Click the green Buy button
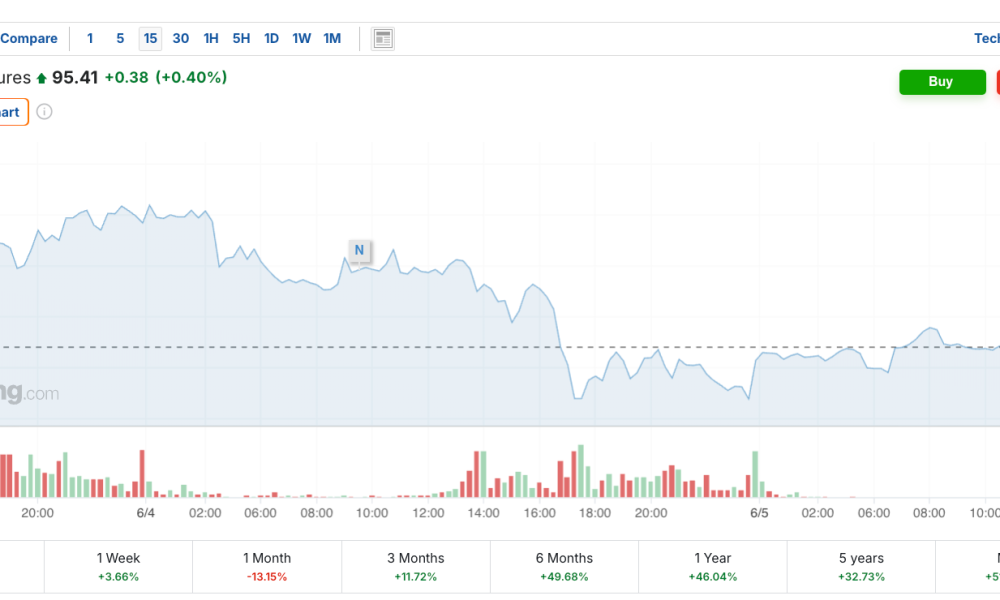1000x600 pixels. click(942, 82)
